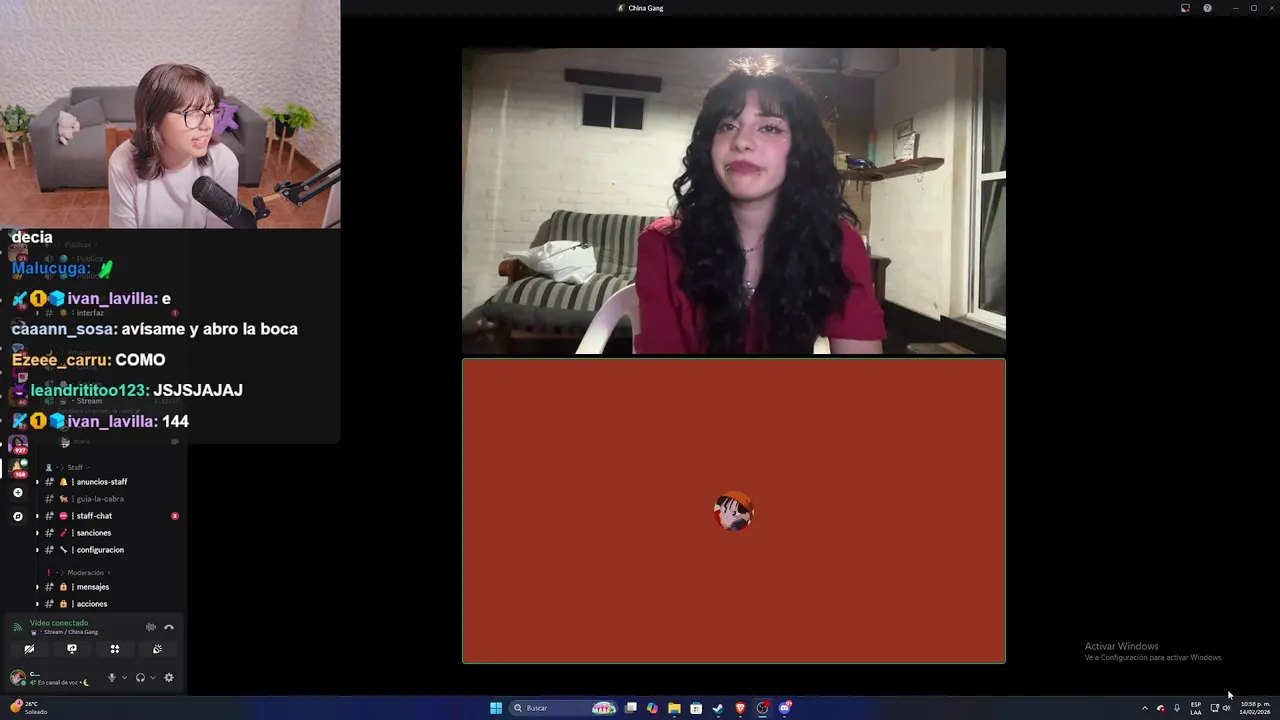Click the China Gang title text
The image size is (1280, 720).
(646, 8)
